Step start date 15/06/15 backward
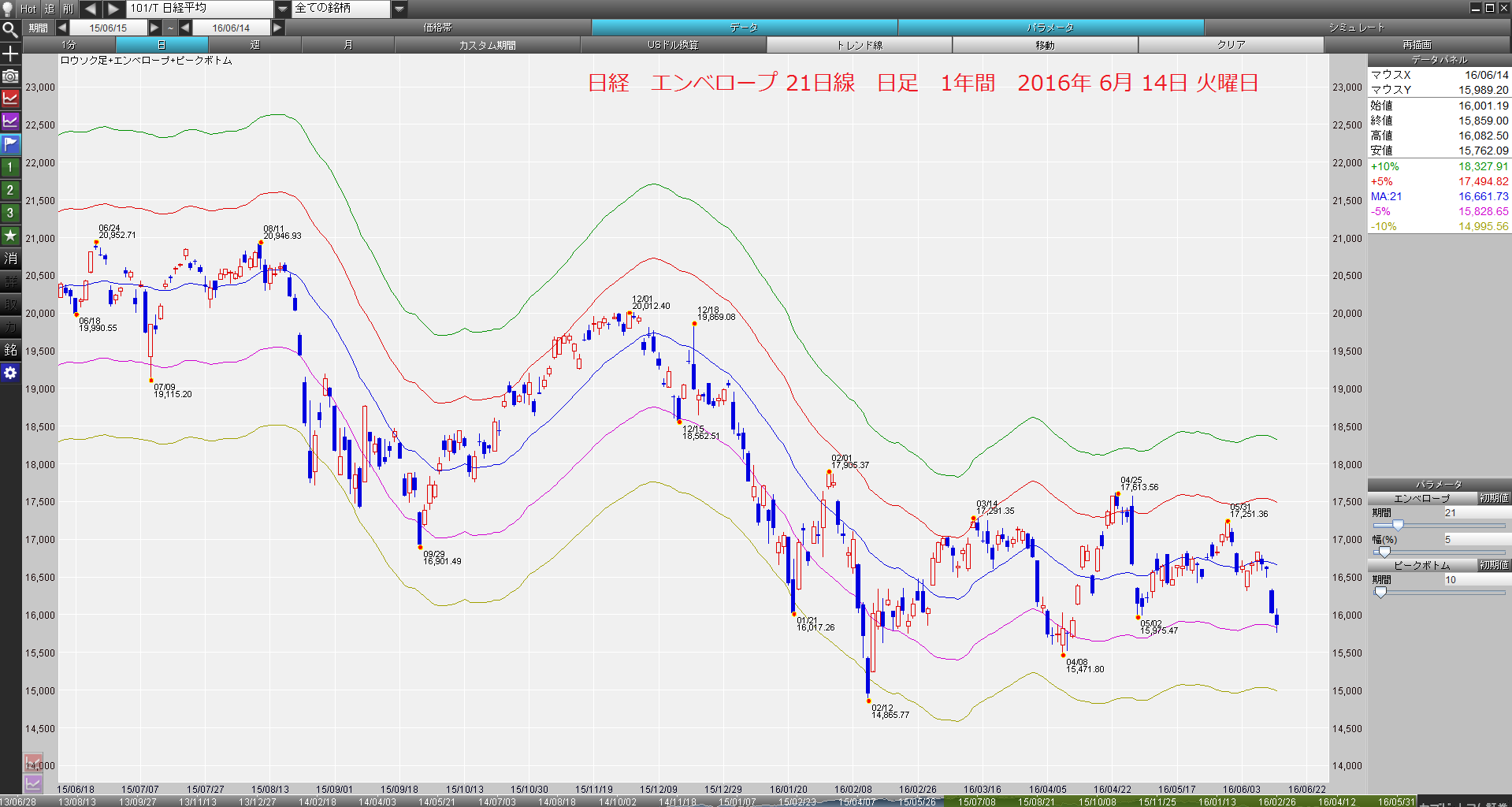 pos(61,28)
